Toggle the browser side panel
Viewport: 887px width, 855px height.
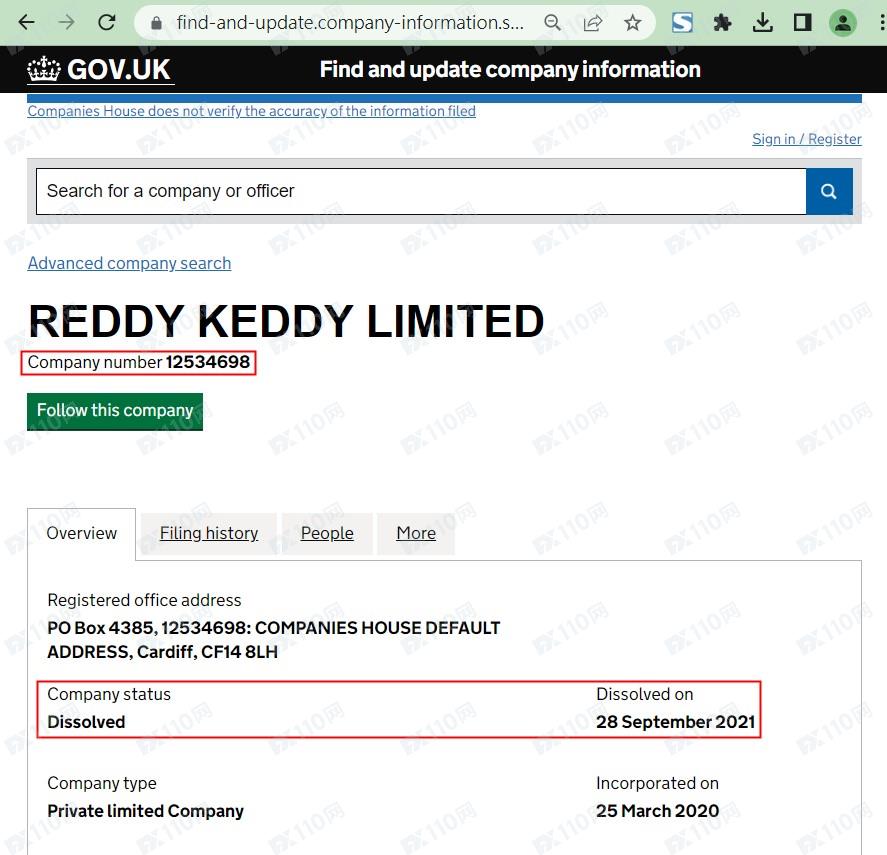coord(802,22)
